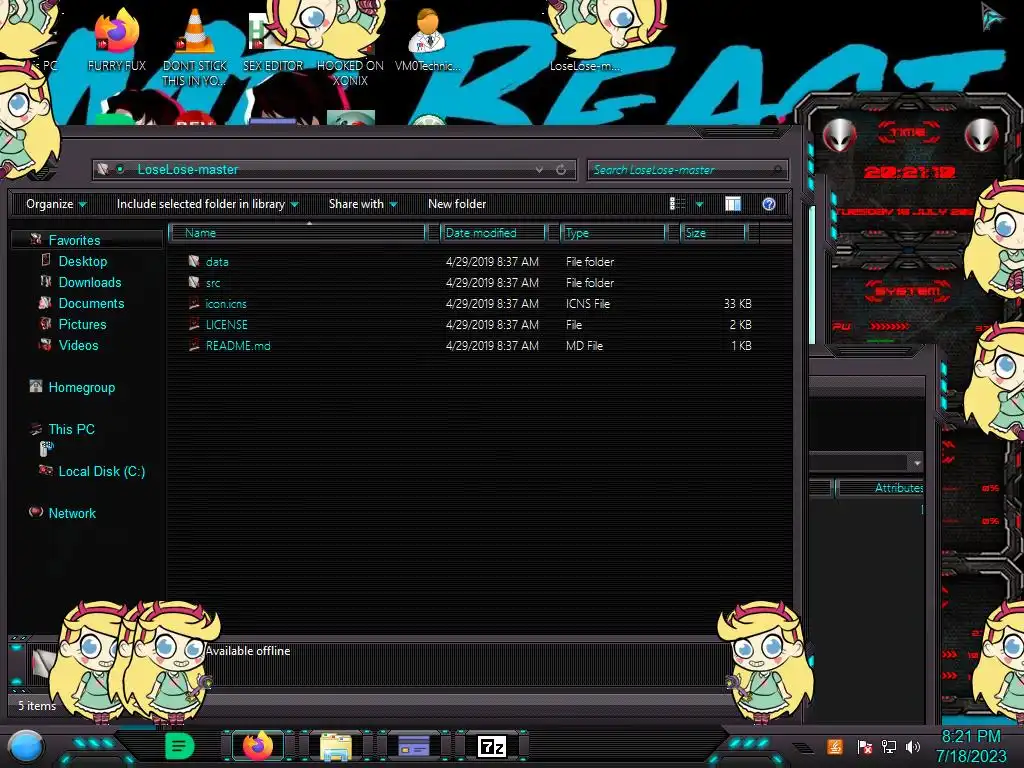Click the change view icon
Image resolution: width=1024 pixels, height=768 pixels.
(677, 204)
